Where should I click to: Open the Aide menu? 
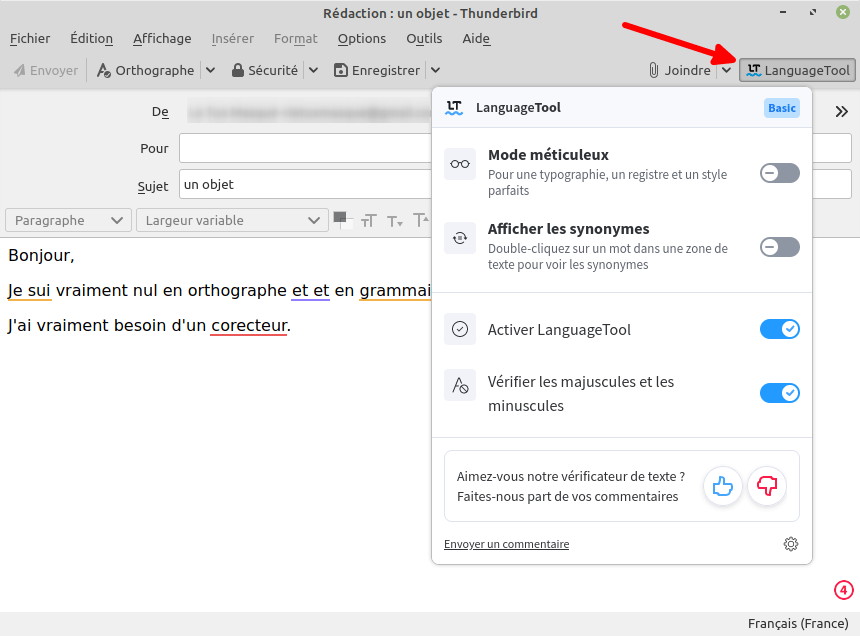pos(476,38)
